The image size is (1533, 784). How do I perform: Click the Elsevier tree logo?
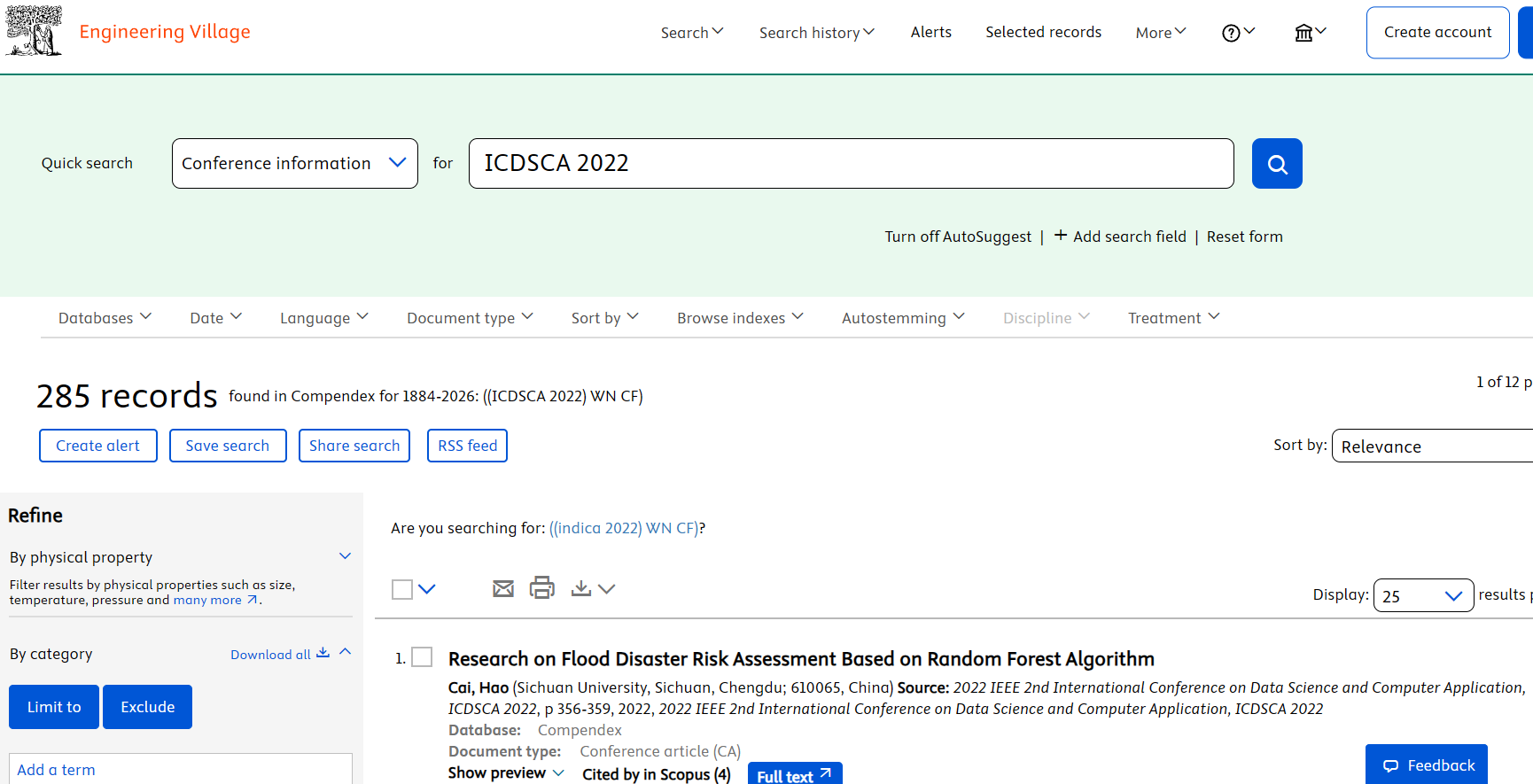point(34,31)
